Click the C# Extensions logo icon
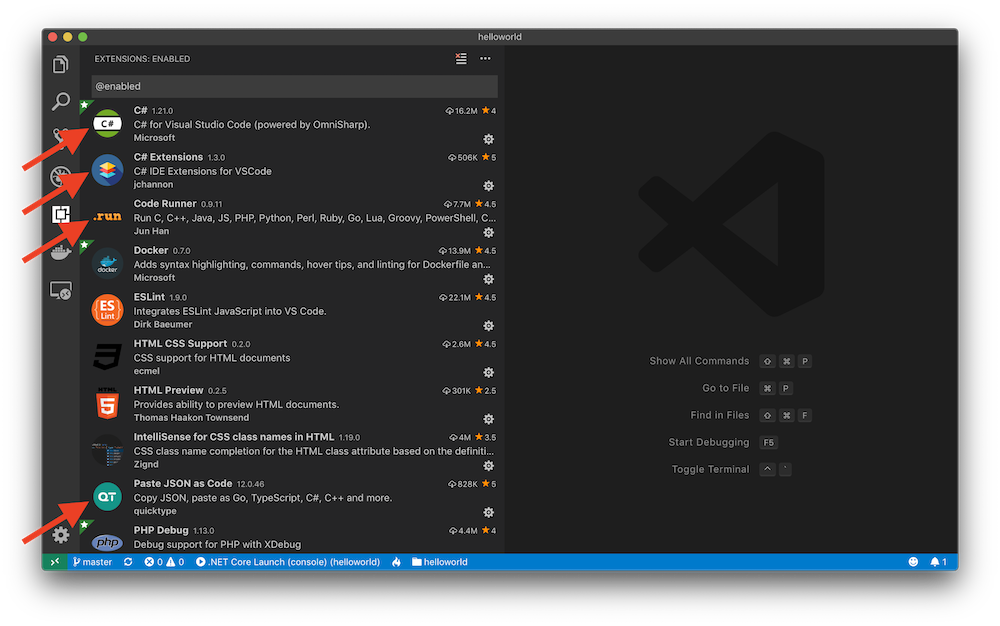Screen dimensions: 1000x626 tap(107, 170)
